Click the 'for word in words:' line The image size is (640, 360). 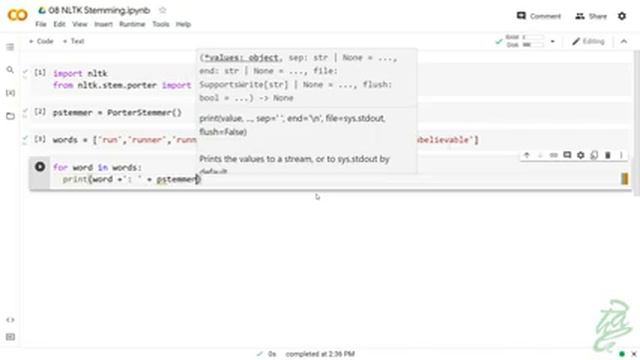pos(97,167)
